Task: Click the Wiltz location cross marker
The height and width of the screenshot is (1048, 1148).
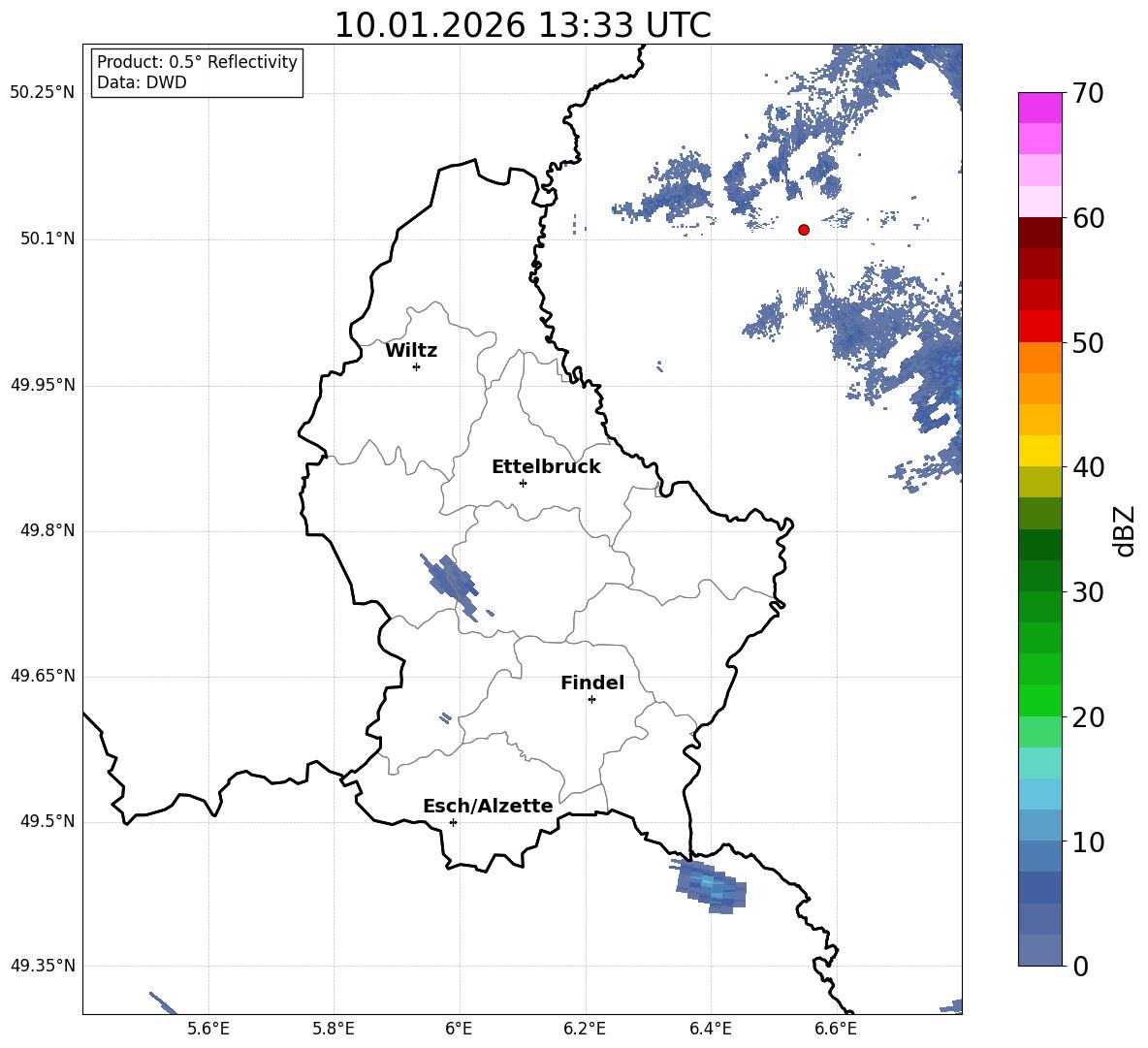Action: point(417,366)
